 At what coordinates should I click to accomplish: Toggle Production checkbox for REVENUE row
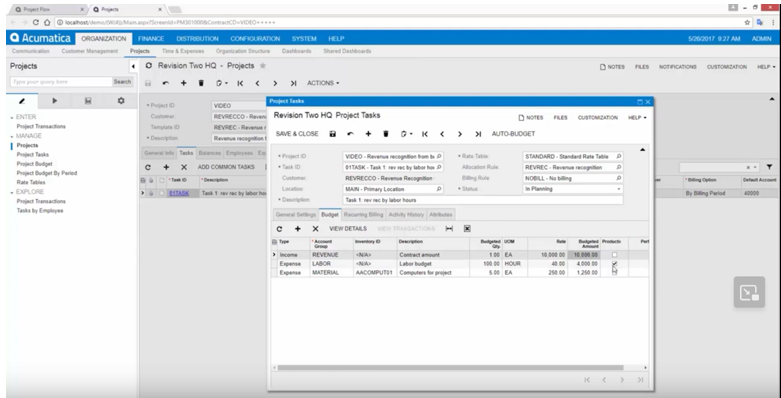tap(614, 255)
